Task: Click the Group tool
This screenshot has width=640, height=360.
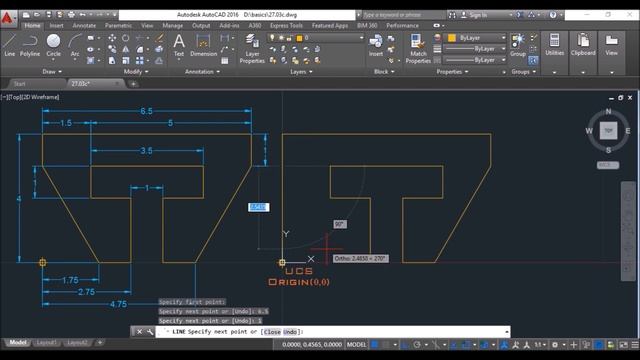Action: point(518,45)
